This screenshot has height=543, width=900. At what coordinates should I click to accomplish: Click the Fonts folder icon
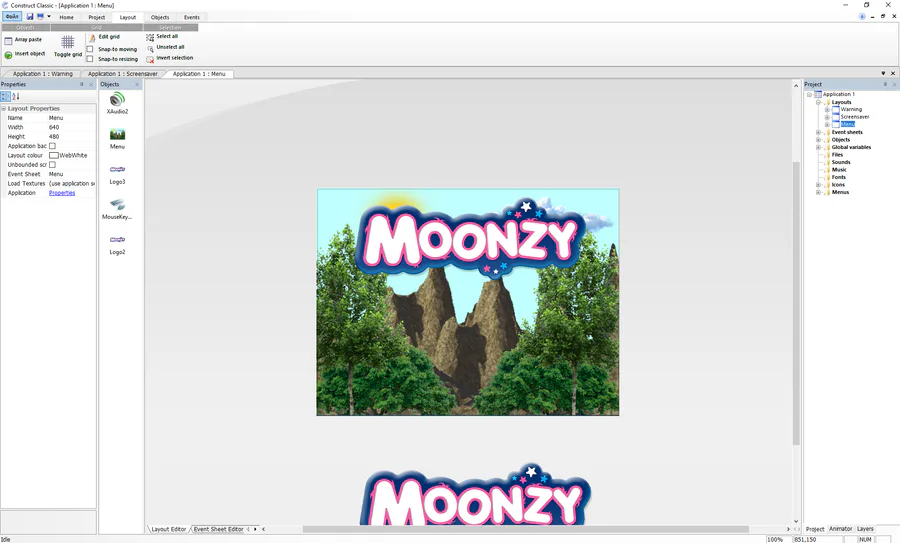tap(828, 177)
